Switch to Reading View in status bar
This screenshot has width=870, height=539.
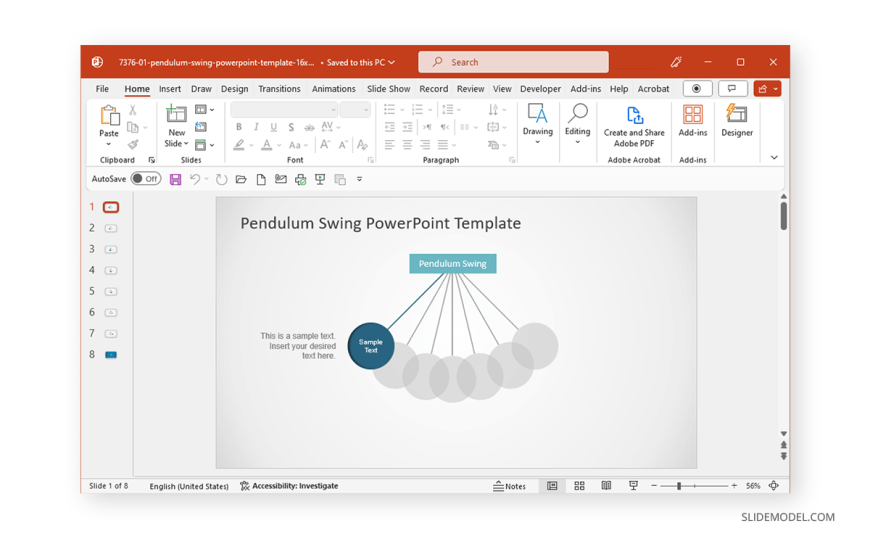(606, 486)
